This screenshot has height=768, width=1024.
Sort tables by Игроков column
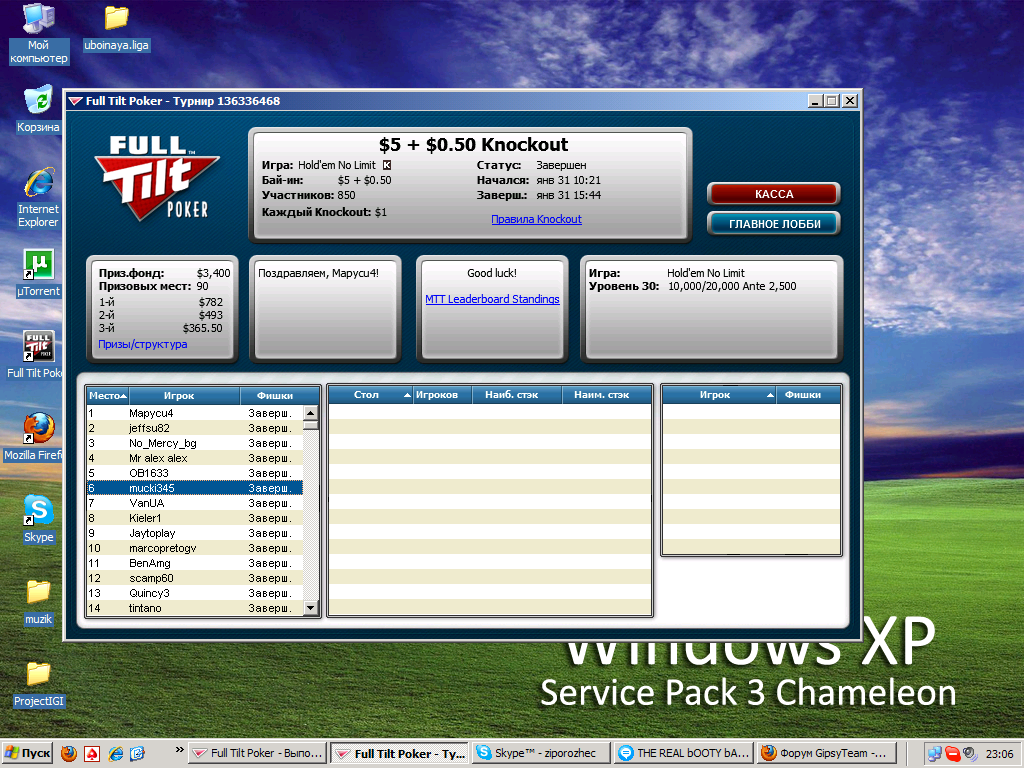click(x=444, y=395)
